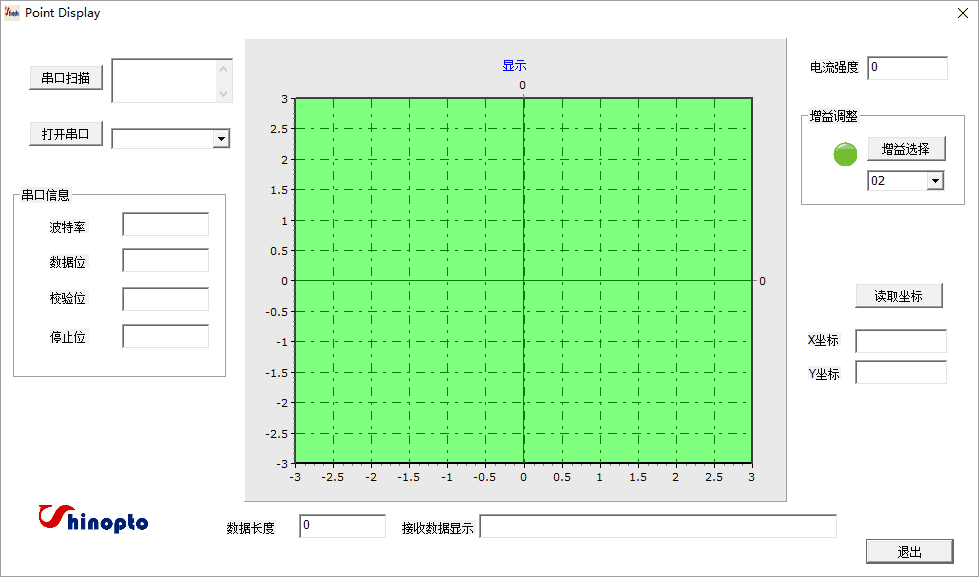
Task: Click the 接收数据显示 text field
Action: click(658, 526)
